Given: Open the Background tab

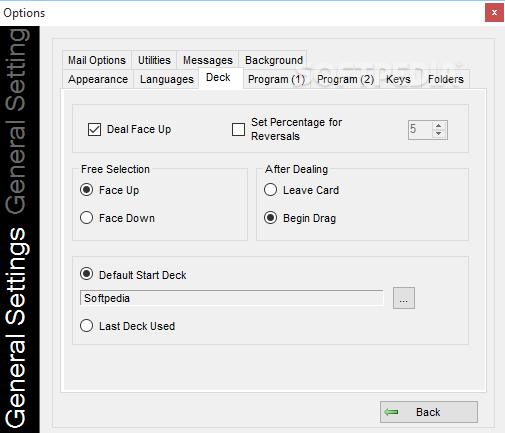Looking at the screenshot, I should 274,60.
